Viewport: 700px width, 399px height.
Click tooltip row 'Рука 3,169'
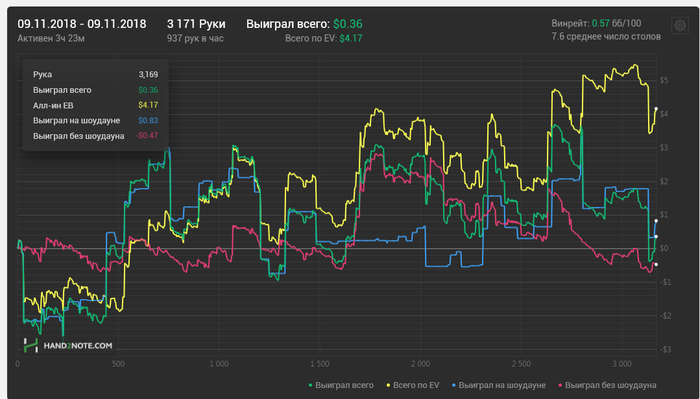[96, 75]
